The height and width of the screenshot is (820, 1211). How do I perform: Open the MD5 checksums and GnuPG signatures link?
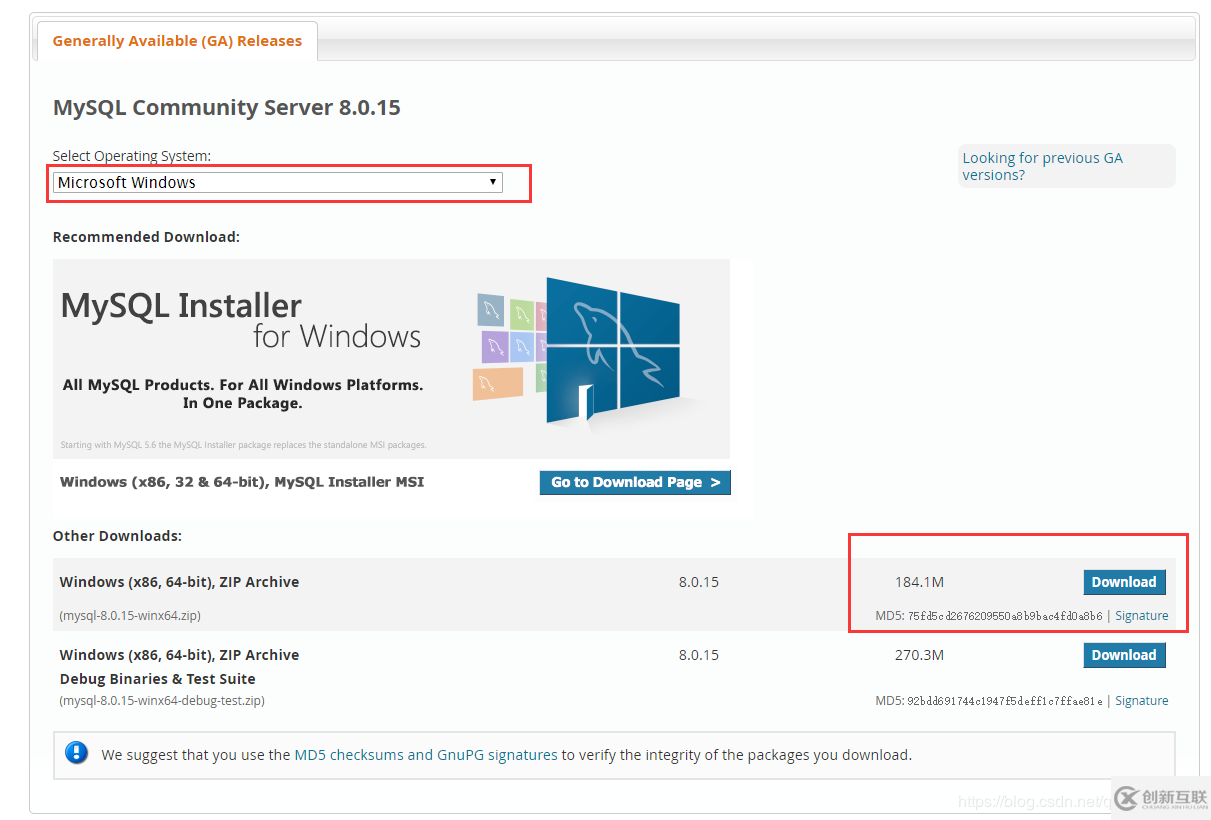tap(426, 755)
